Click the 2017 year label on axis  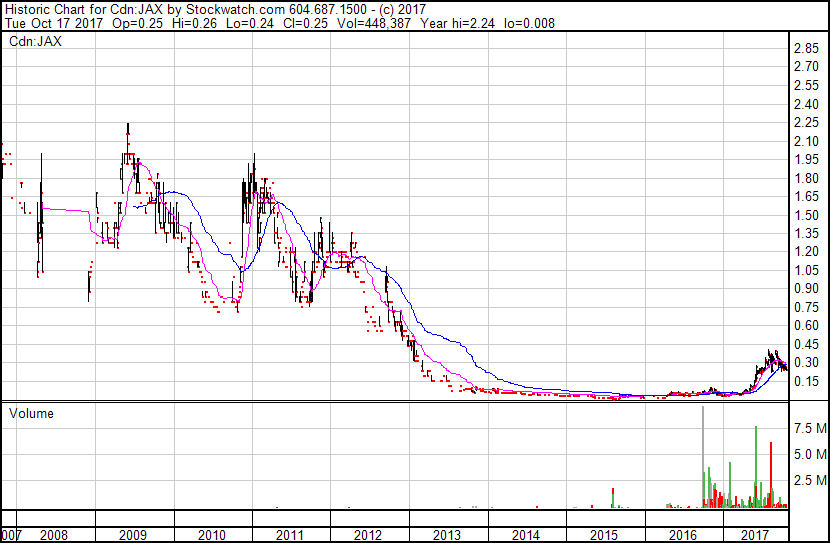coord(760,535)
